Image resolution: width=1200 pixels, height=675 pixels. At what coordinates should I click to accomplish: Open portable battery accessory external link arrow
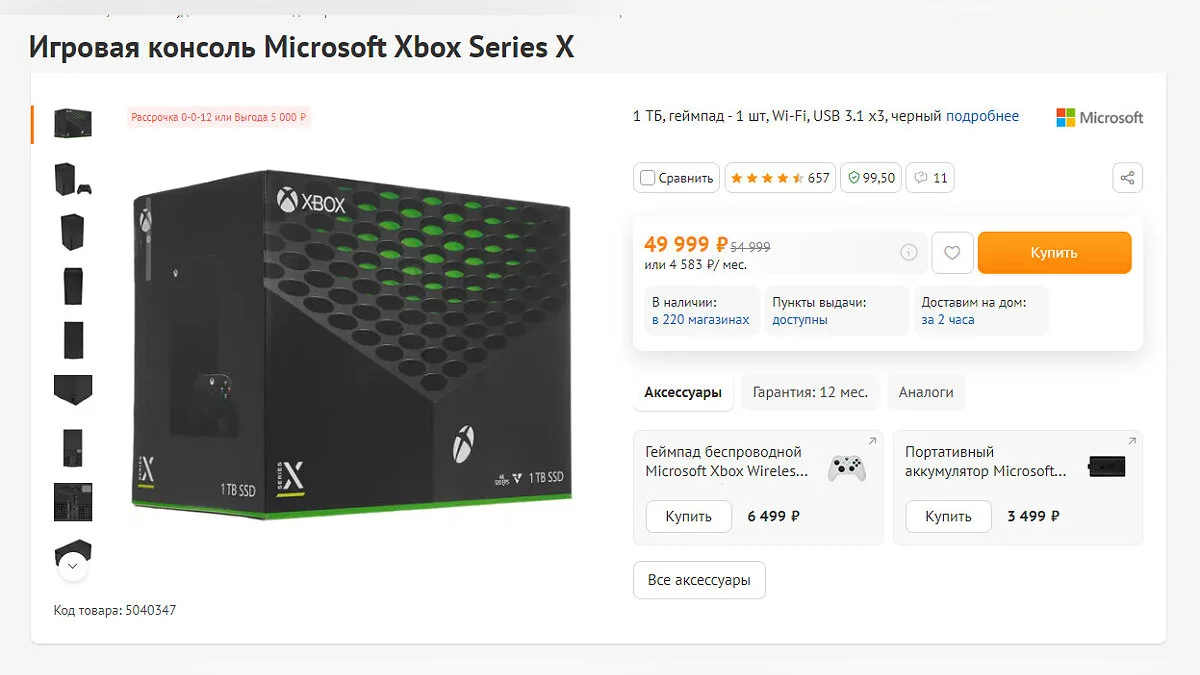click(x=1131, y=442)
